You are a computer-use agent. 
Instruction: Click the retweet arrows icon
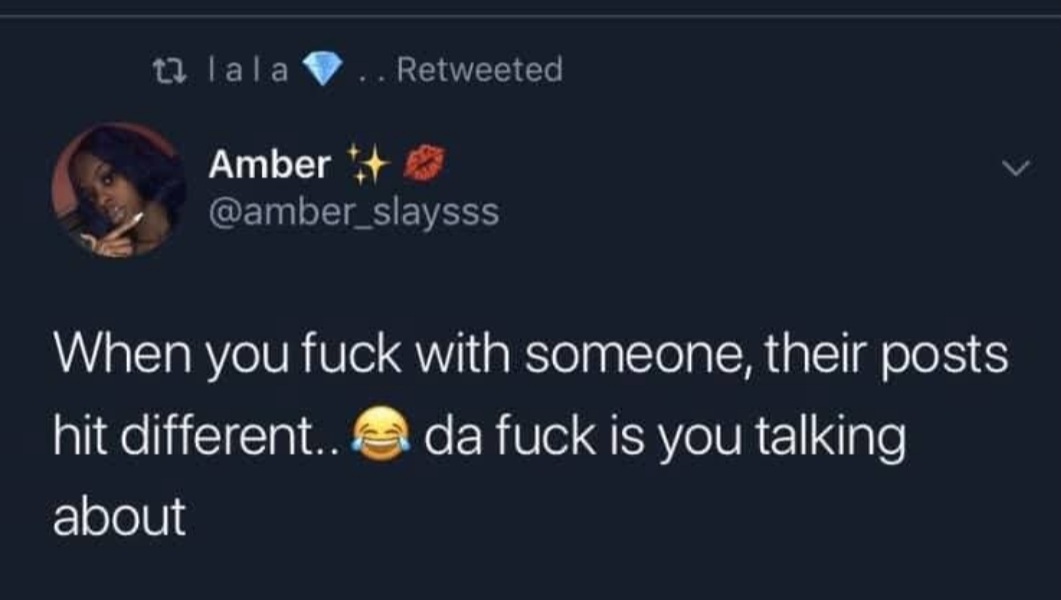click(169, 70)
